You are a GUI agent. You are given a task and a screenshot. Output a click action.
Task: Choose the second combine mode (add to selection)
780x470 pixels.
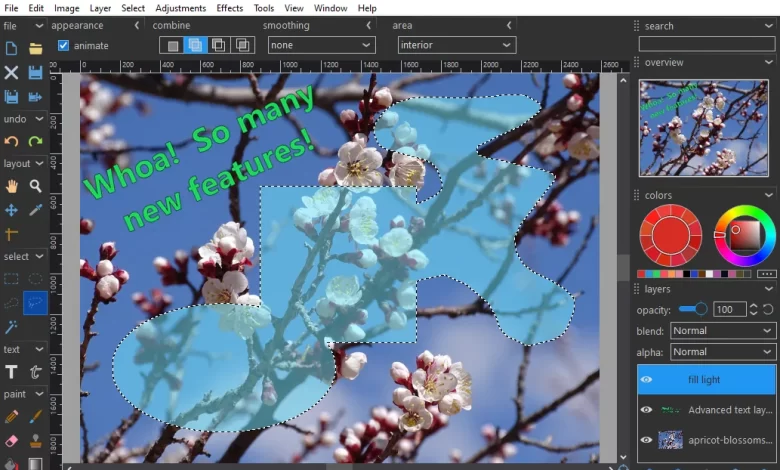(195, 45)
